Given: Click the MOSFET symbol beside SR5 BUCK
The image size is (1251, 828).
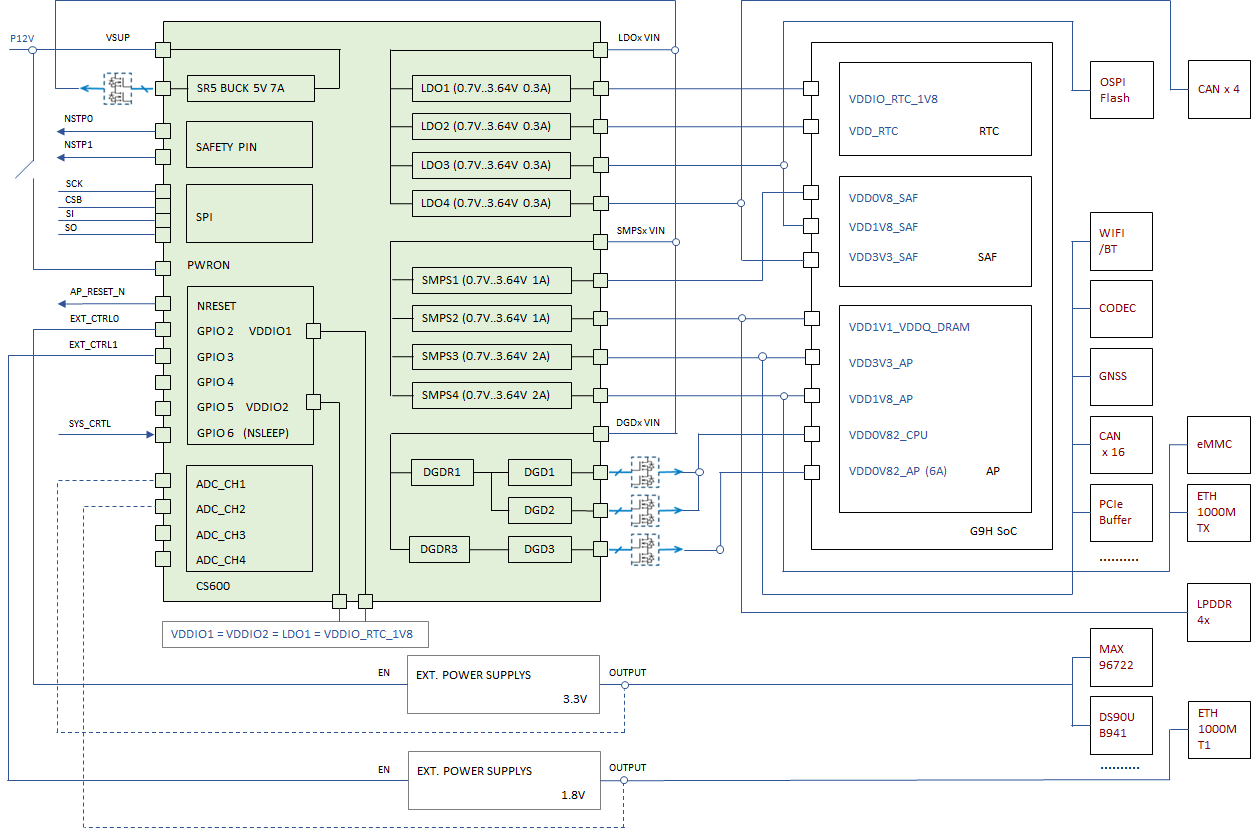Looking at the screenshot, I should click(119, 88).
